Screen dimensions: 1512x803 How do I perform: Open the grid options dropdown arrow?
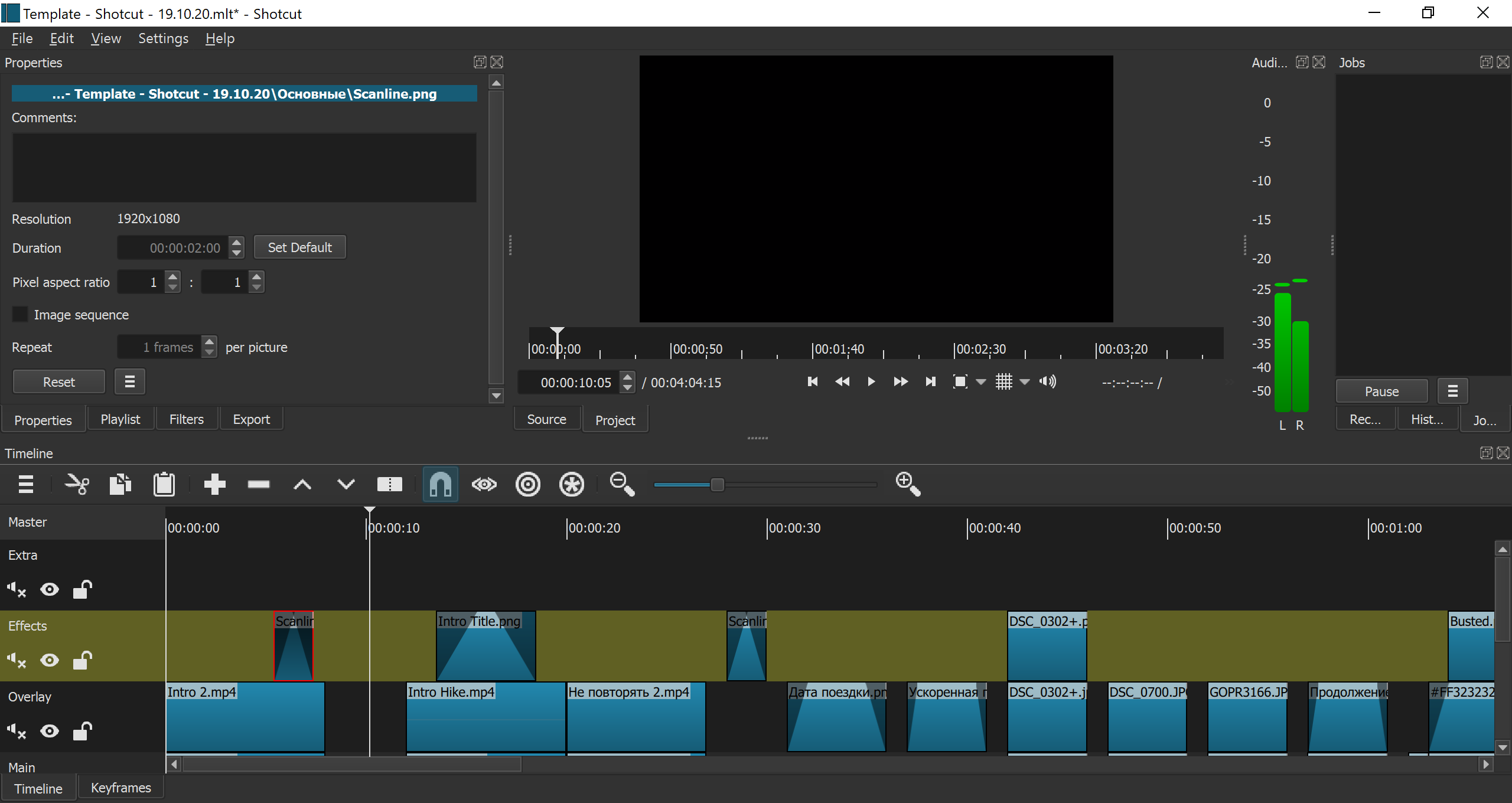coord(1025,382)
